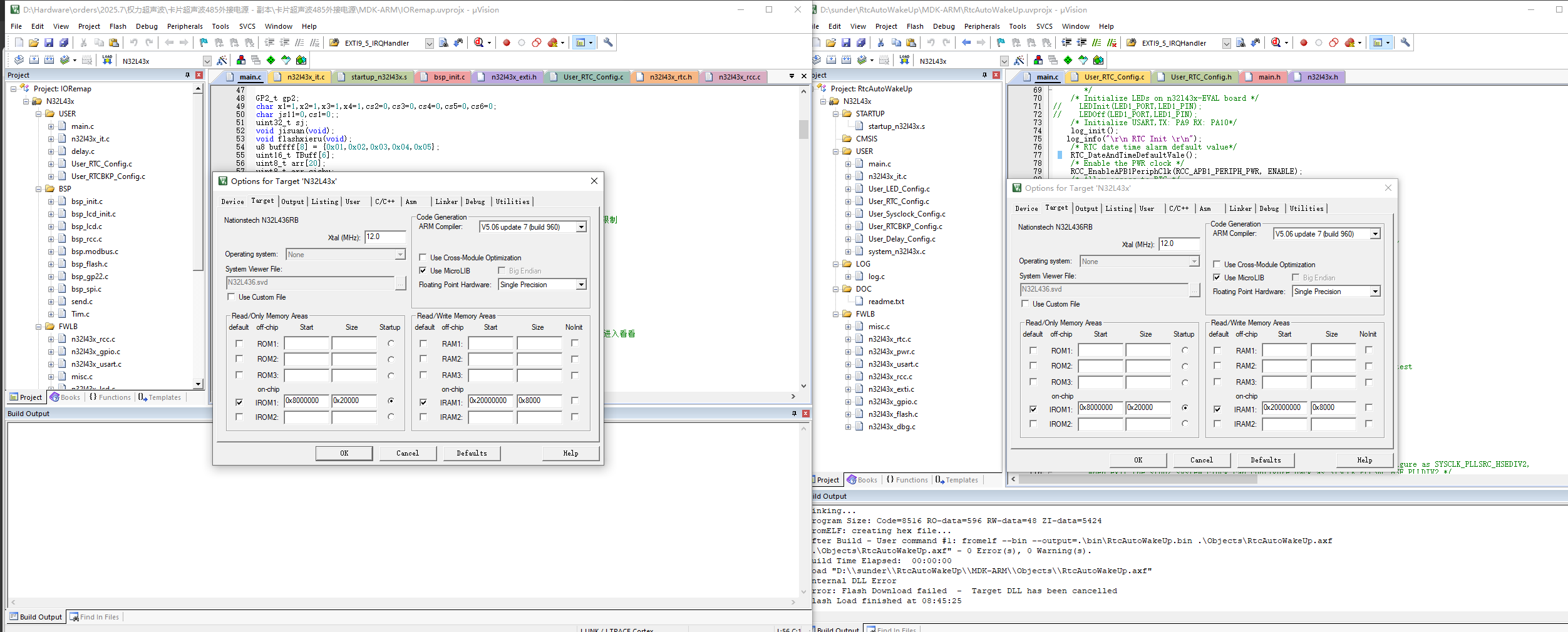Click Open file icon in IORemap window toolbar
1568x632 pixels.
[x=34, y=43]
